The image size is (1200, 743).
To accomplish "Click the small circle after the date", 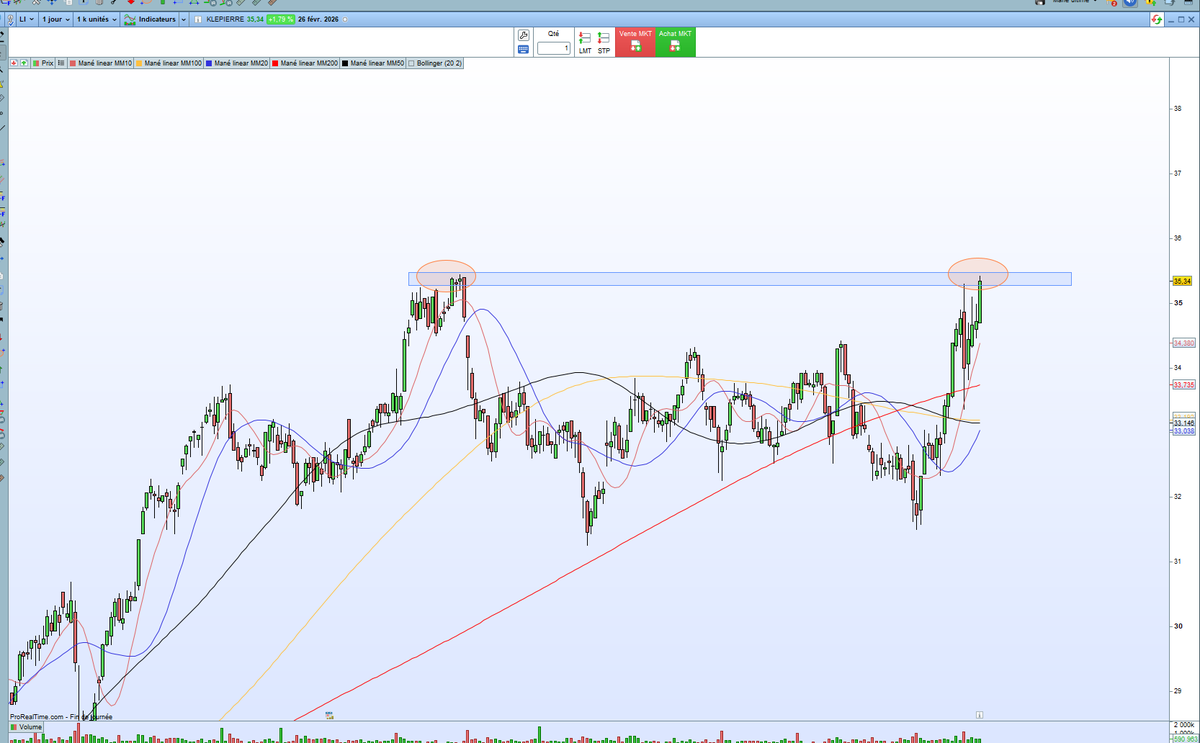I will tap(345, 19).
